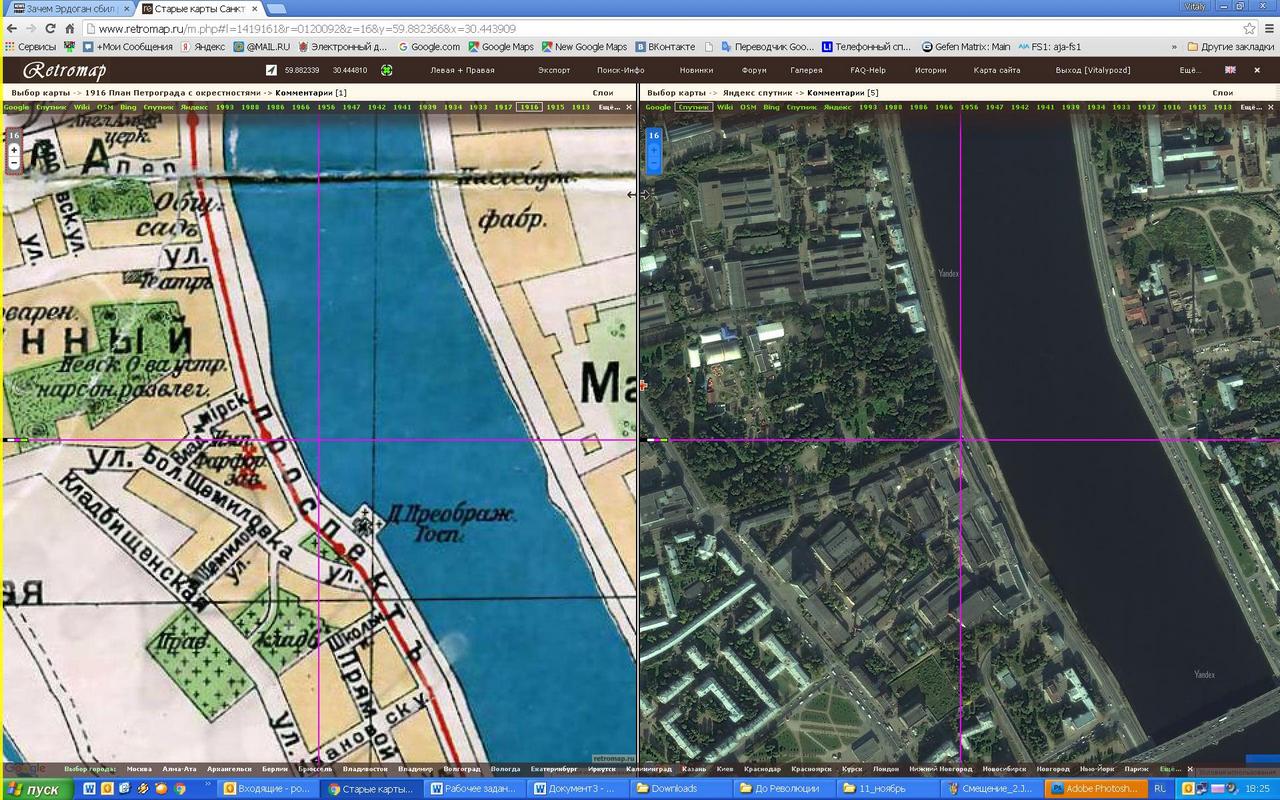This screenshot has width=1280, height=800.
Task: Open the 'Downloads' folder in the taskbar
Action: (675, 788)
